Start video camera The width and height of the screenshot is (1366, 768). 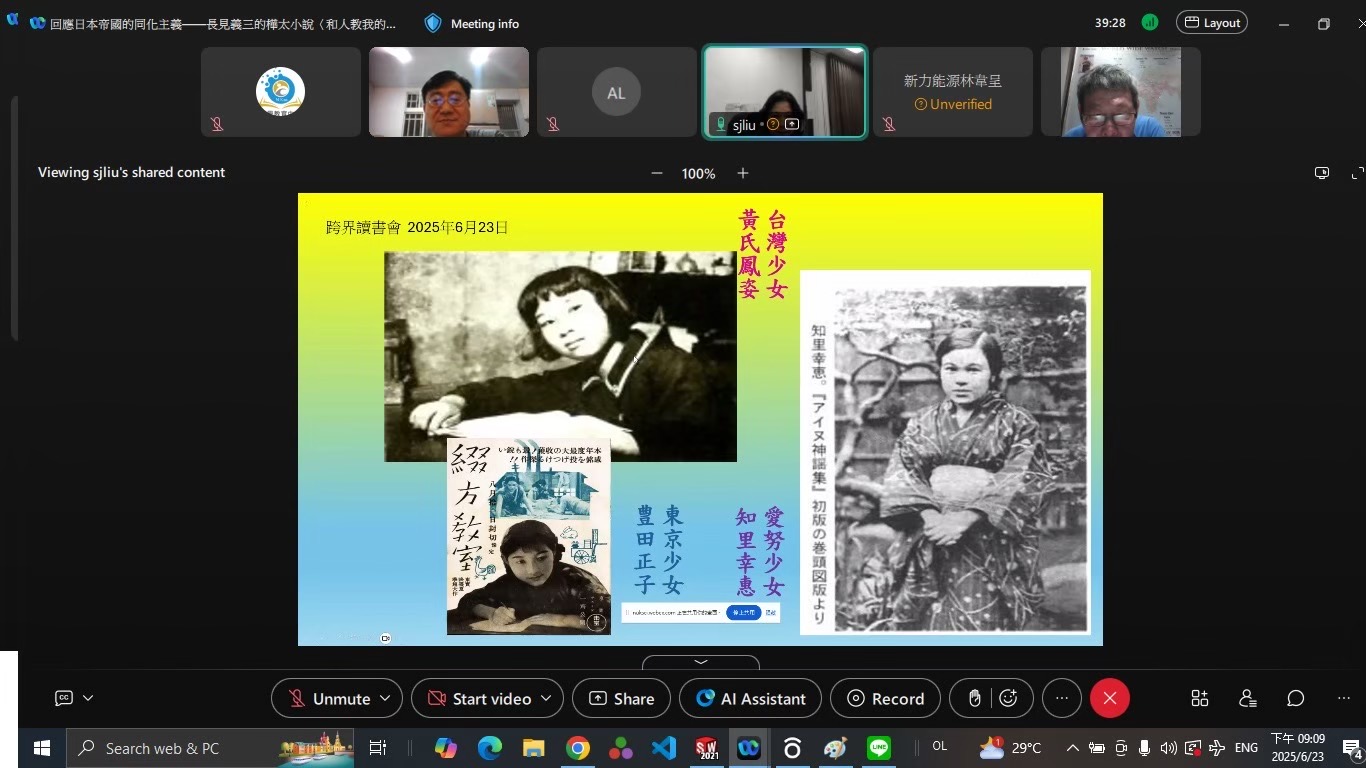click(x=479, y=699)
